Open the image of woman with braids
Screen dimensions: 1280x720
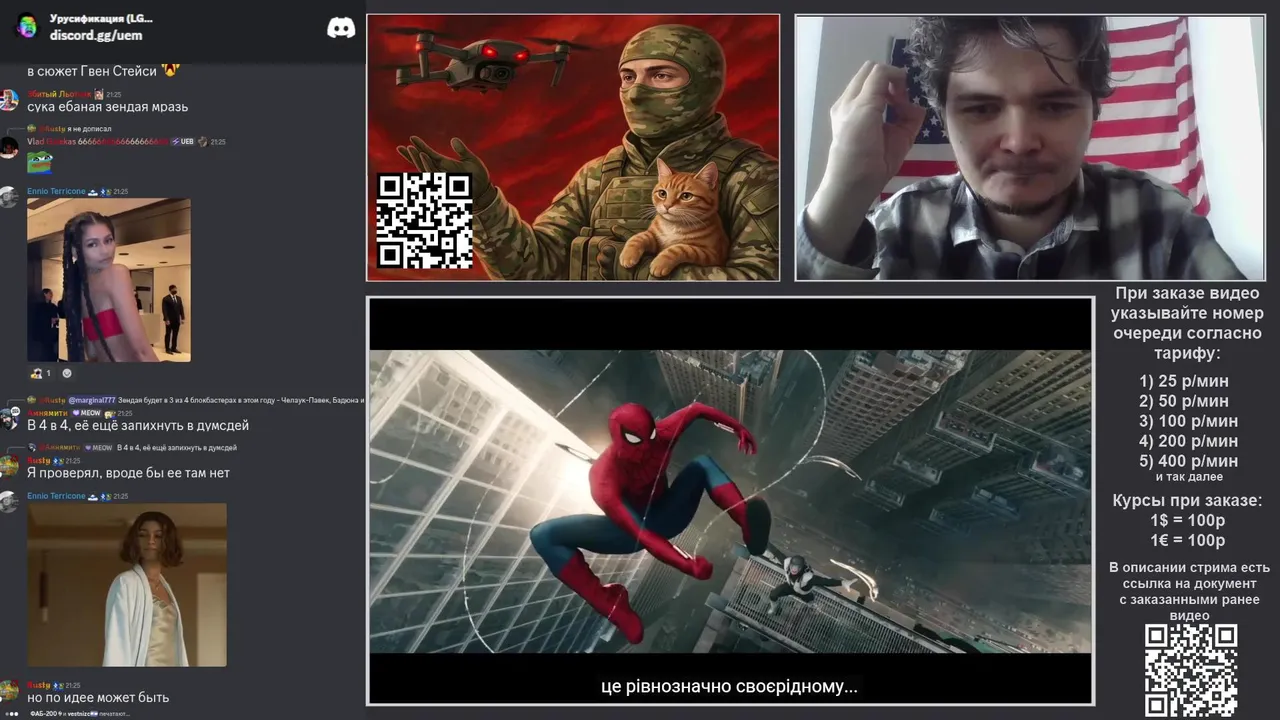click(x=108, y=279)
